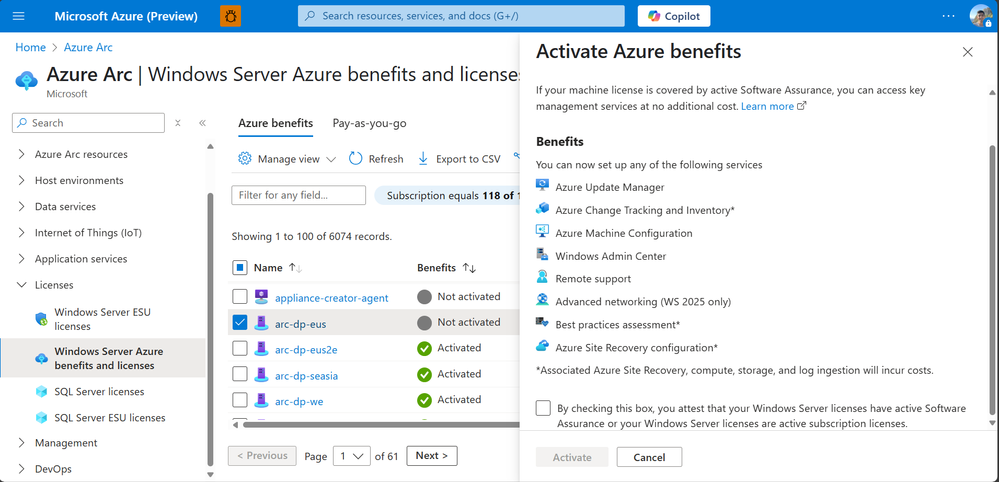Go to Azure Arc breadcrumb
The height and width of the screenshot is (482, 999).
click(x=88, y=47)
